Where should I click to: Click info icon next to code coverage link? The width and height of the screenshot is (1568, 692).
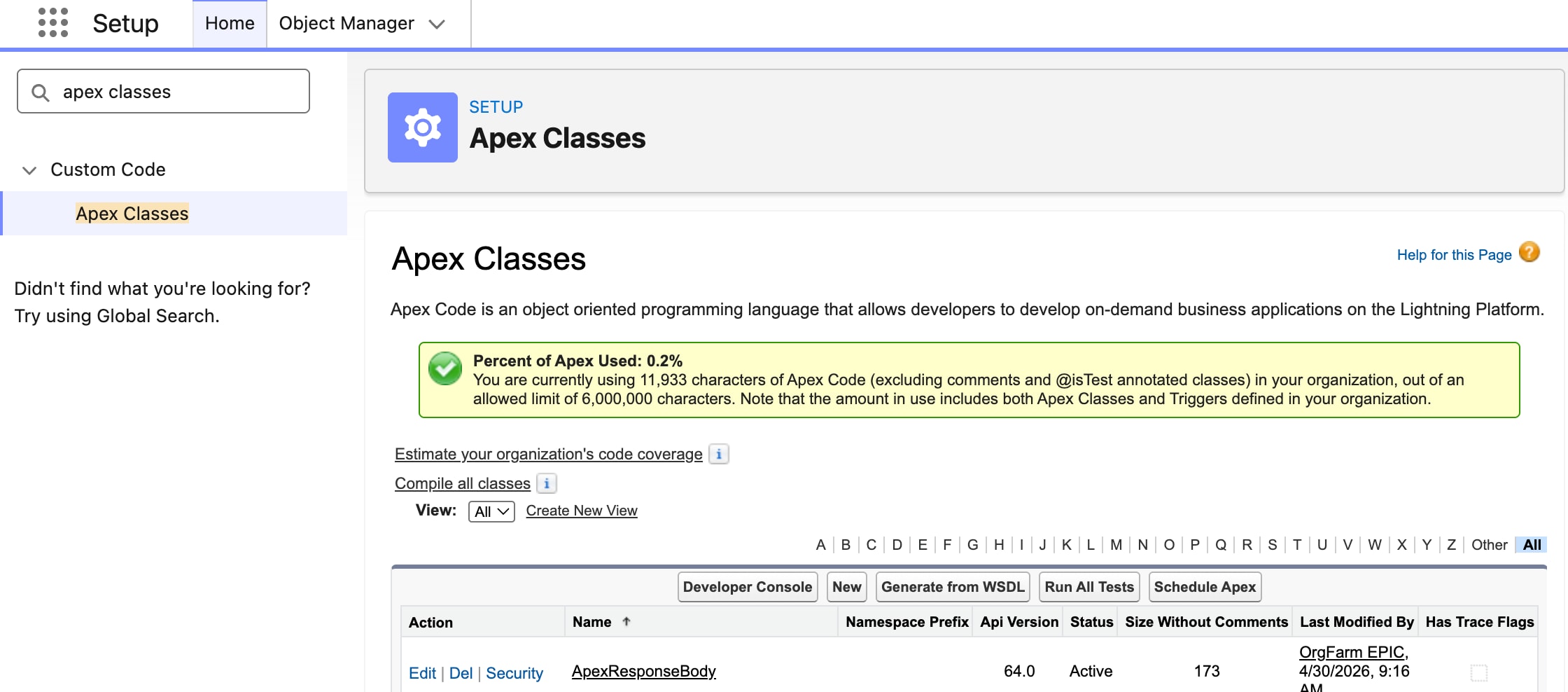point(719,454)
